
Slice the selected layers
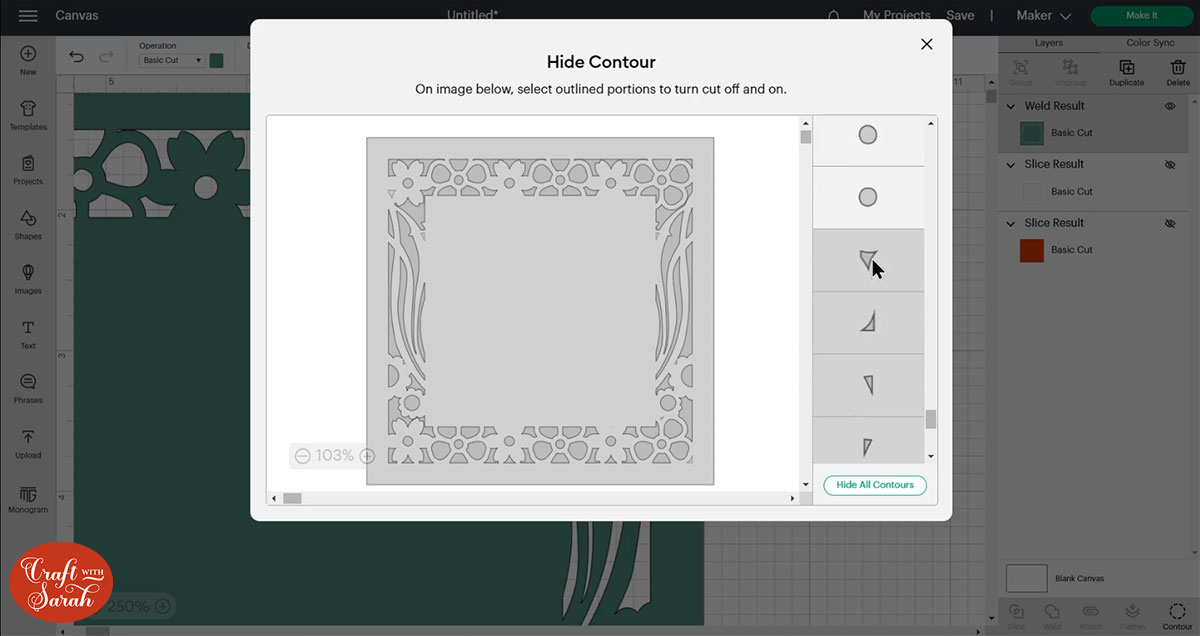tap(1016, 616)
